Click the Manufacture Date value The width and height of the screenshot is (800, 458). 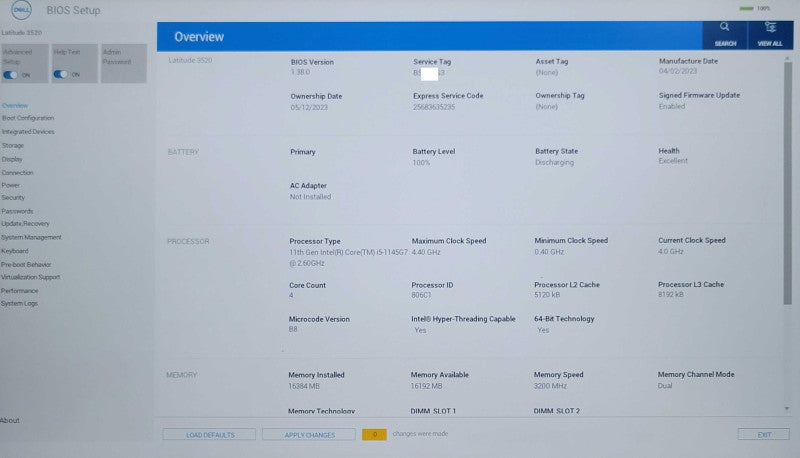point(678,71)
